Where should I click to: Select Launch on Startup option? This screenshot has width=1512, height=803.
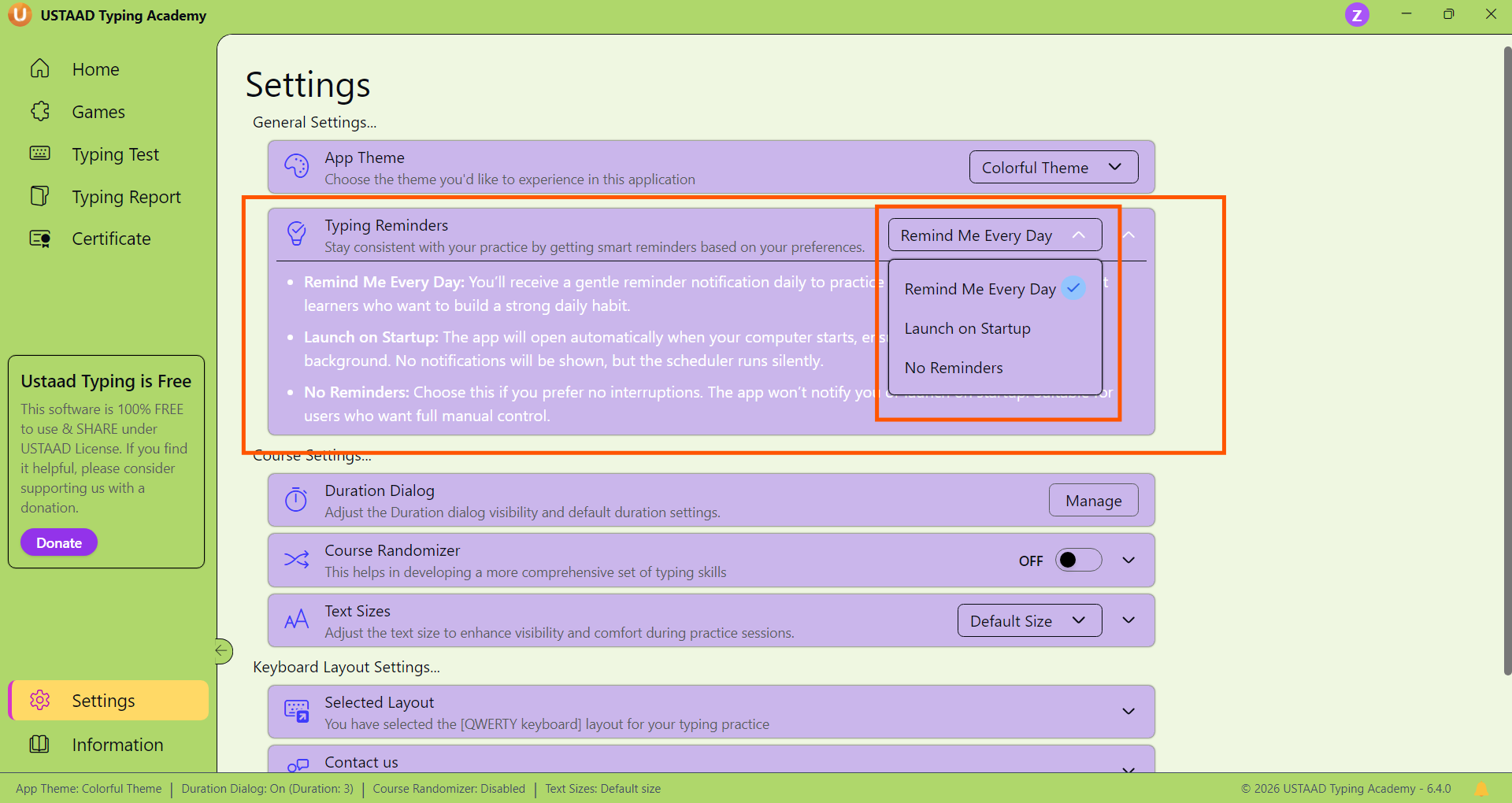click(967, 328)
